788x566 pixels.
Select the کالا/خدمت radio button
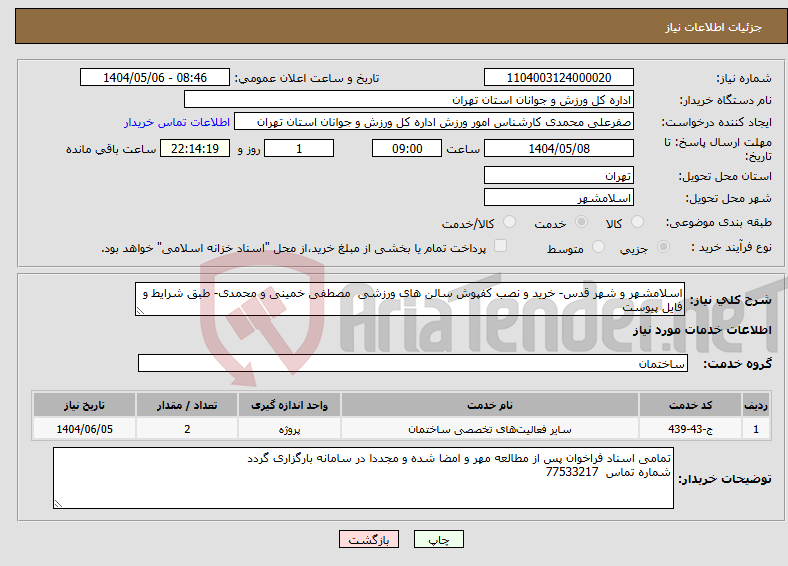(510, 222)
